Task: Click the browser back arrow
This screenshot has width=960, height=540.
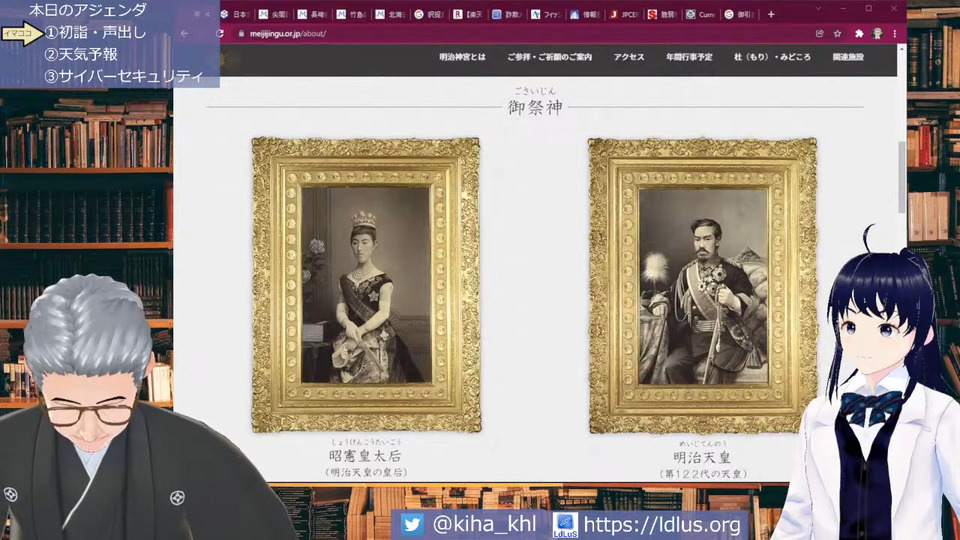Action: pos(184,34)
